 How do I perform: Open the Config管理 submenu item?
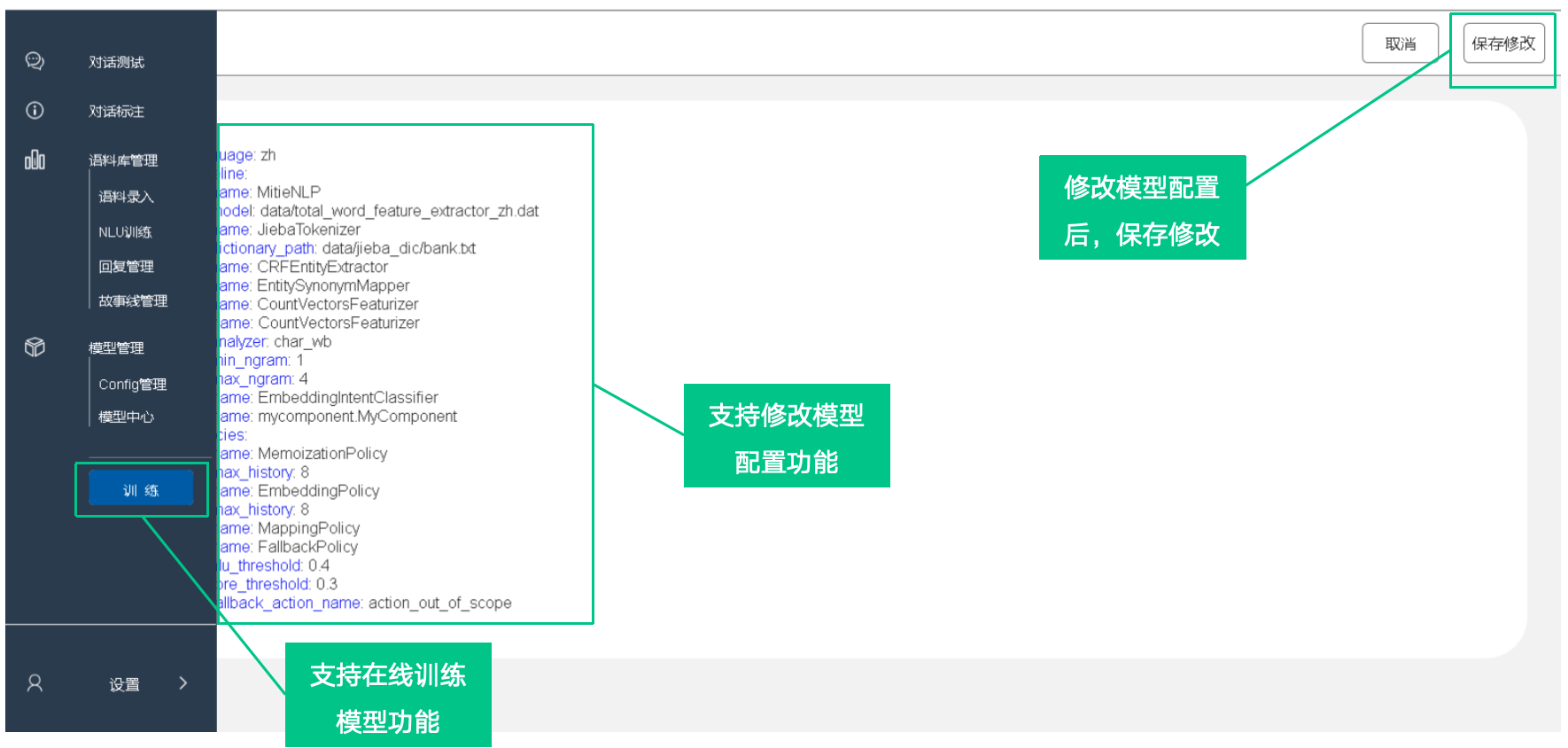click(133, 385)
